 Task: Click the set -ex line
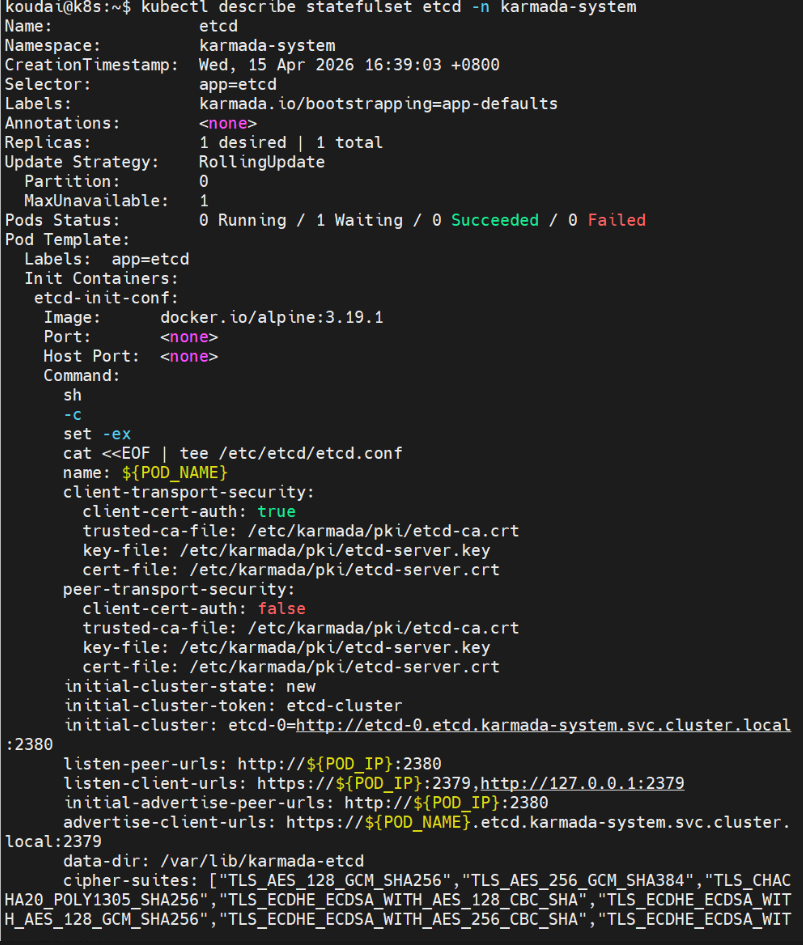tap(97, 434)
